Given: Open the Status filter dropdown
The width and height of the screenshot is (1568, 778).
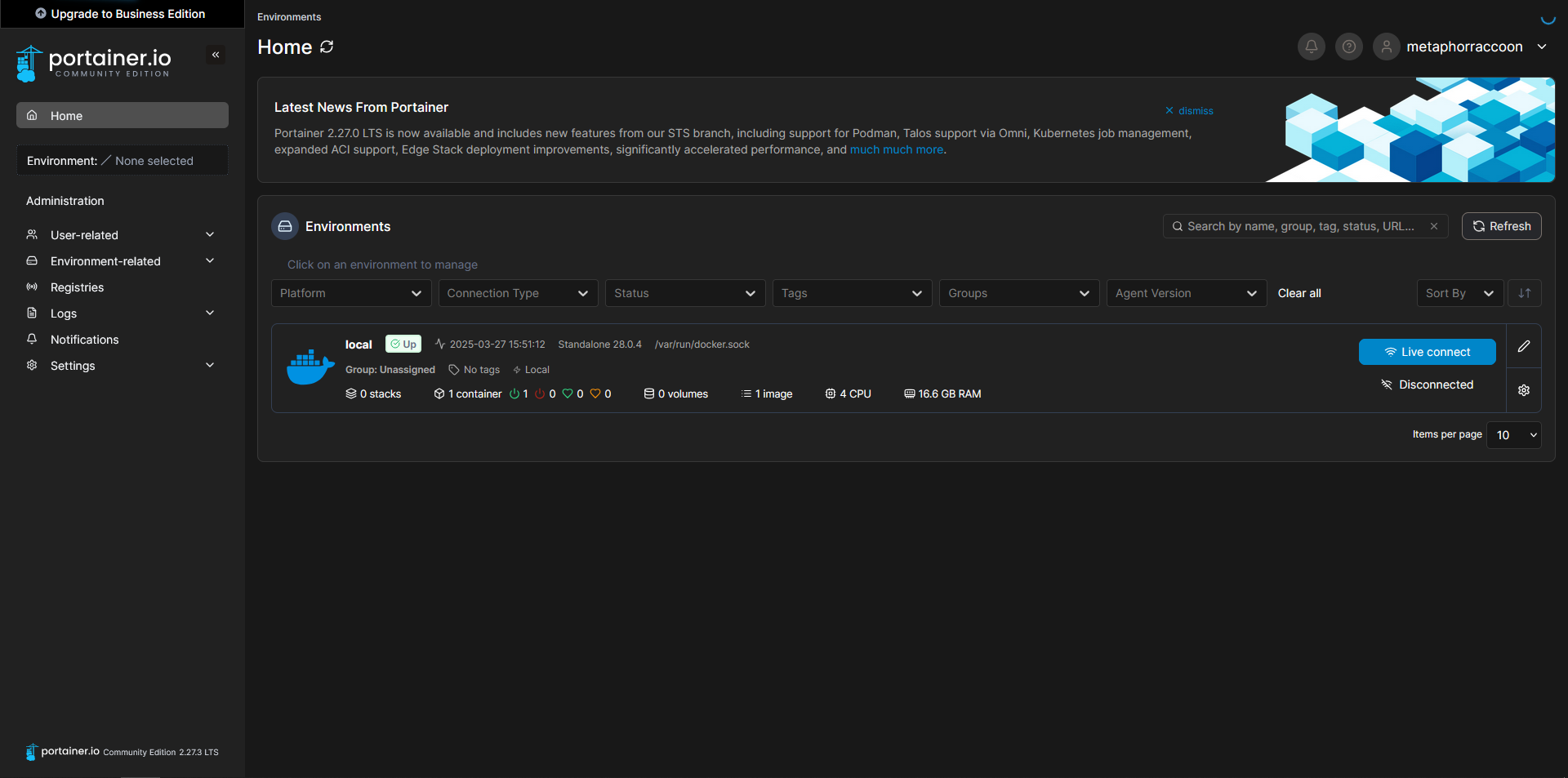Looking at the screenshot, I should tap(684, 293).
